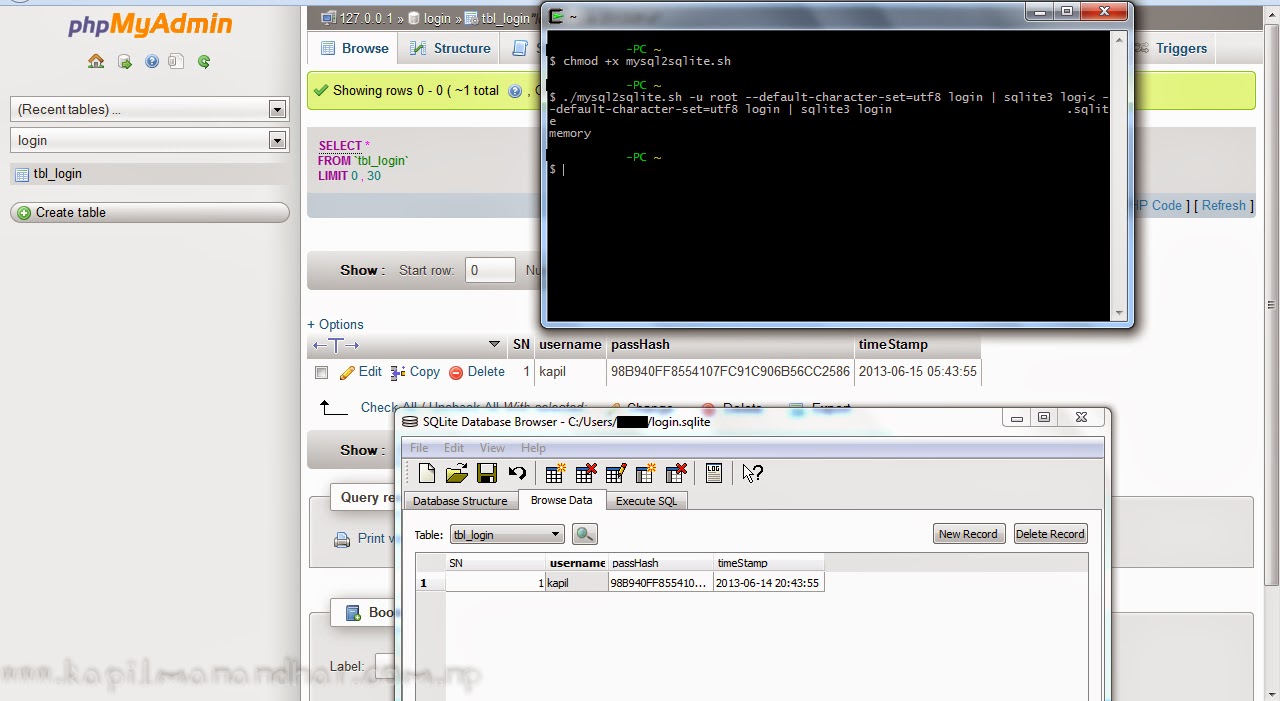Open the View menu in SQLite browser
Screen dimensions: 1280x701
click(x=492, y=447)
